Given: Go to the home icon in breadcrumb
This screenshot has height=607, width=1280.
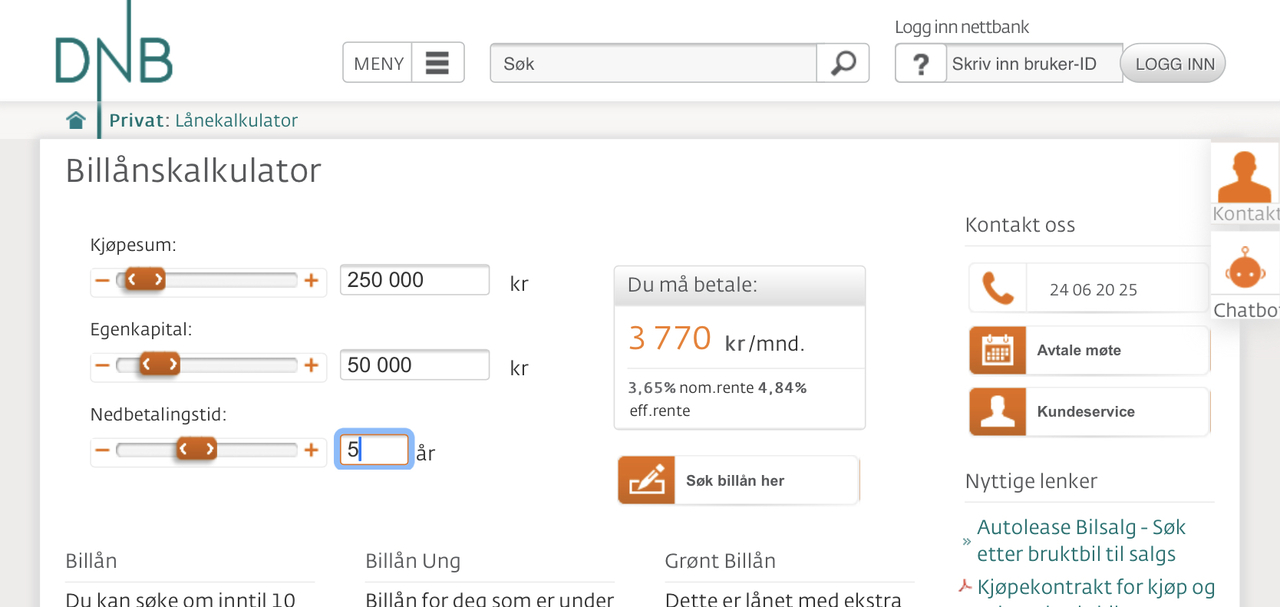Looking at the screenshot, I should click(76, 120).
